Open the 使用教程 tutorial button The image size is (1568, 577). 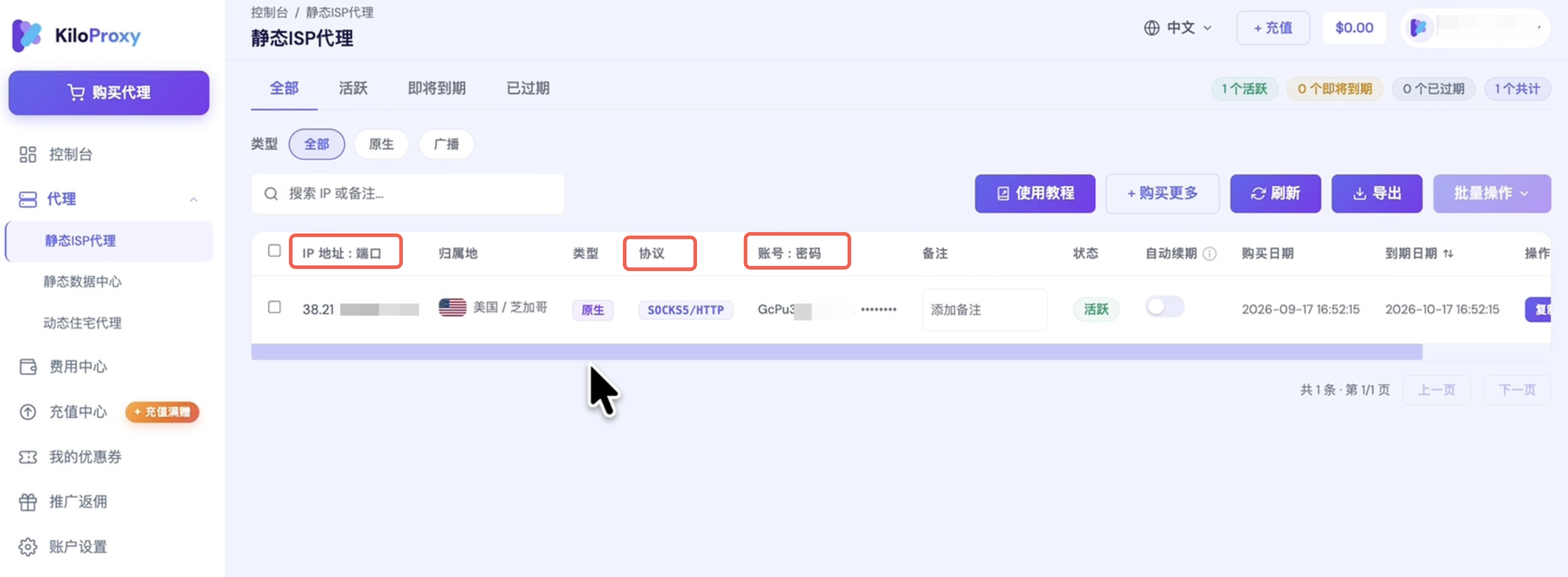[1035, 193]
